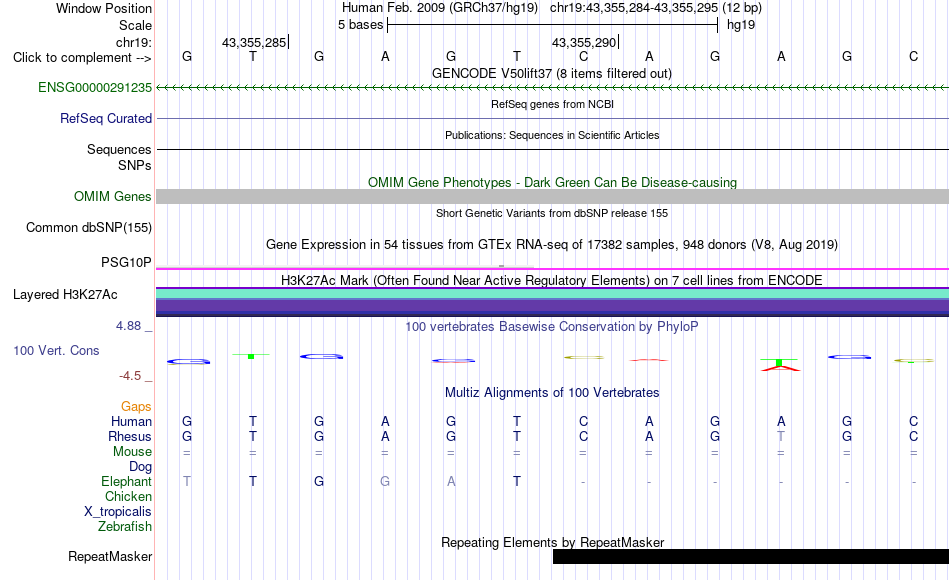Click the teal-purple H3K27Ac signal band

[x=552, y=302]
